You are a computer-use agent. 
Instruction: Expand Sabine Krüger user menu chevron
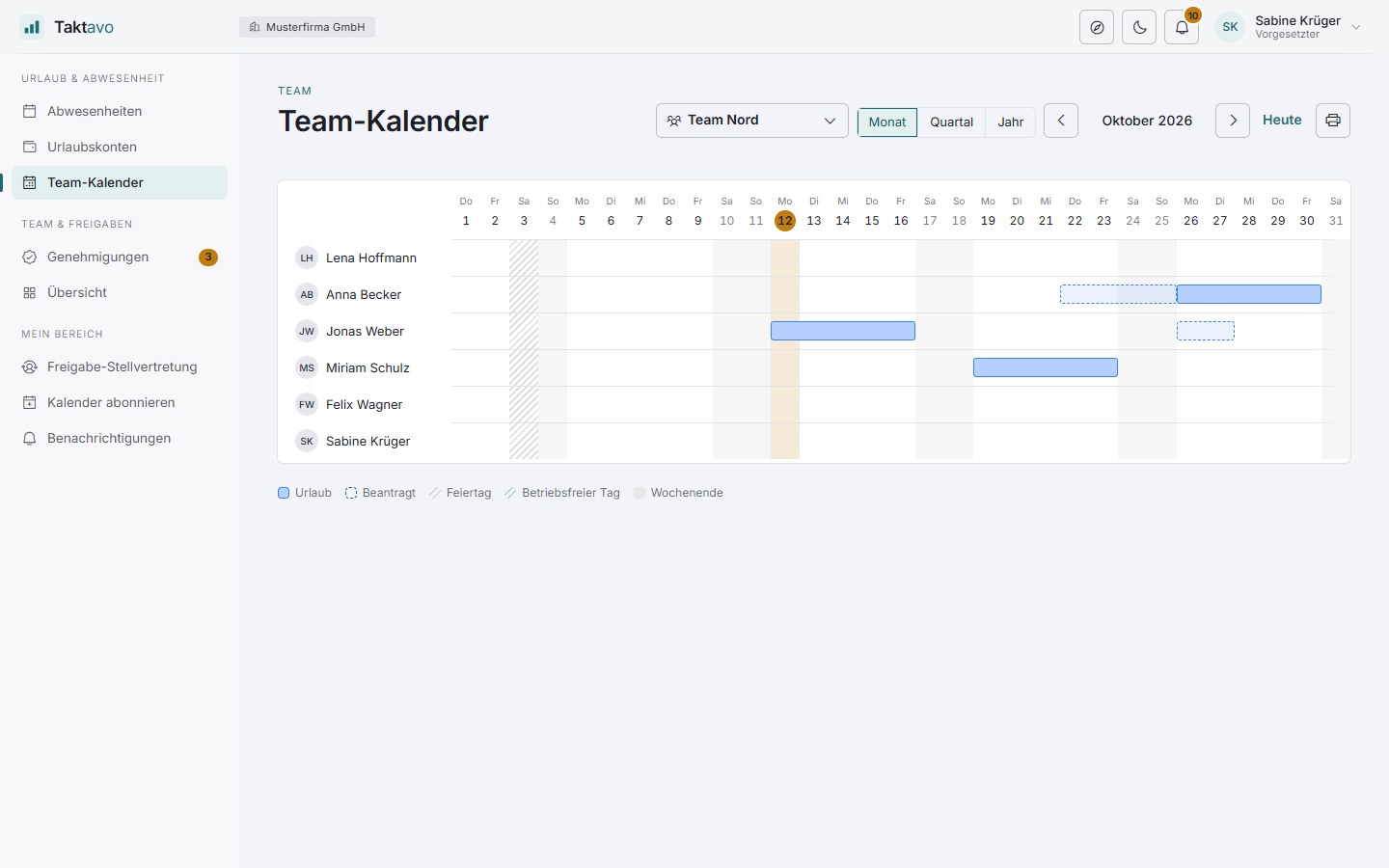pyautogui.click(x=1356, y=27)
